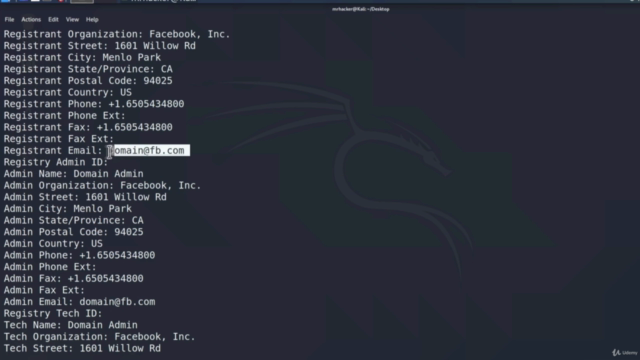Screen dimensions: 640x360
Task: Click the Registrant Phone: +1.6505434800 line
Action: click(x=94, y=104)
